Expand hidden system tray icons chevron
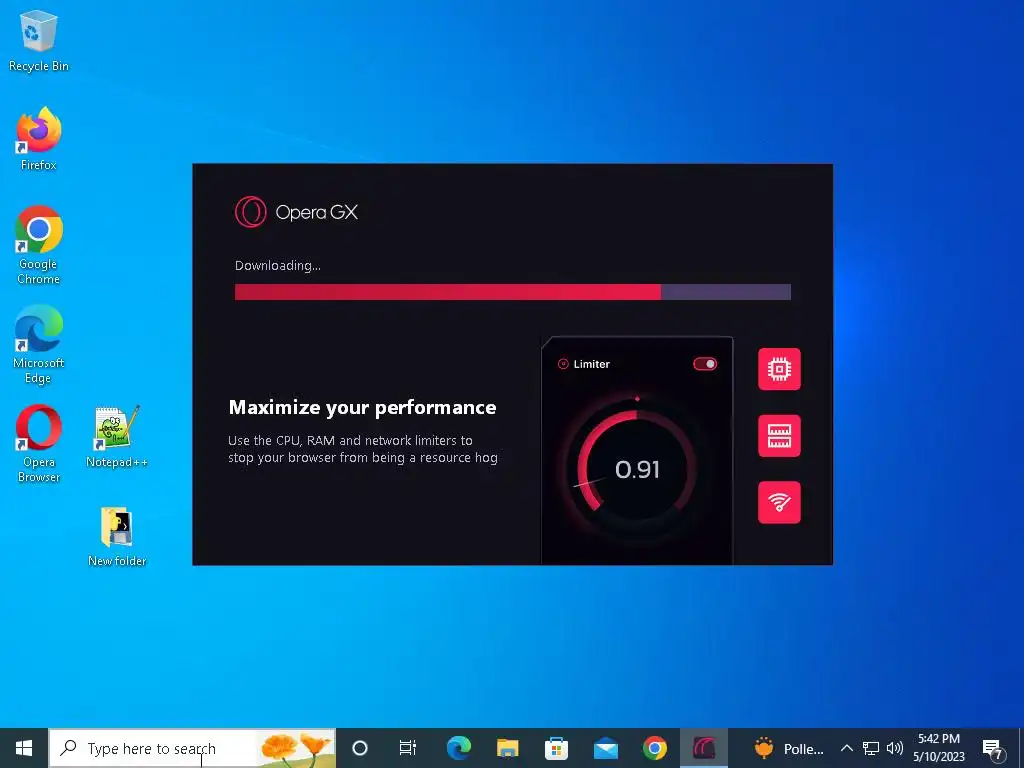Screen dimensions: 1024x768 (846, 748)
